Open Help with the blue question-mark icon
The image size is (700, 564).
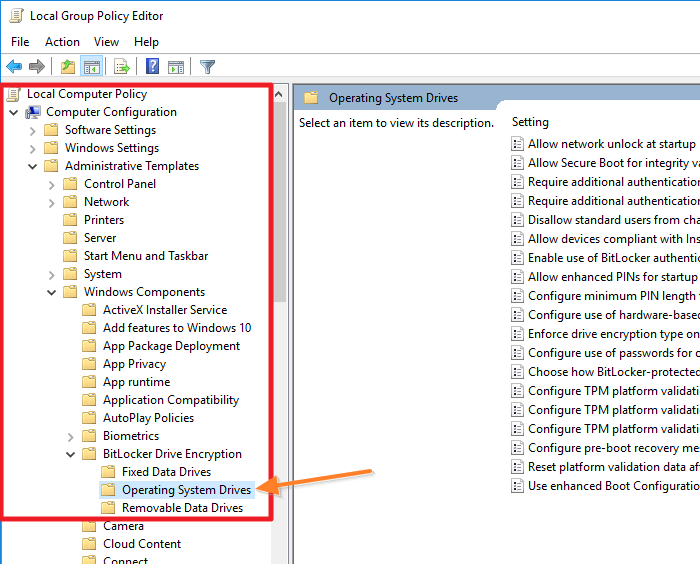coord(152,67)
